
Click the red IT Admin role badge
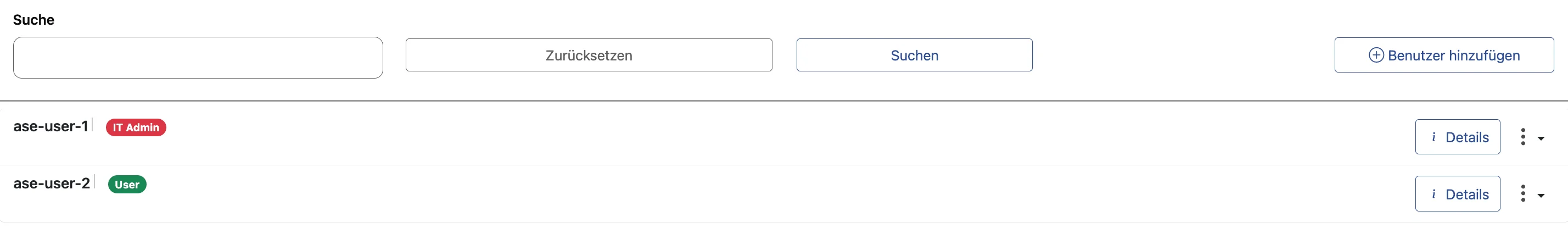[x=136, y=127]
